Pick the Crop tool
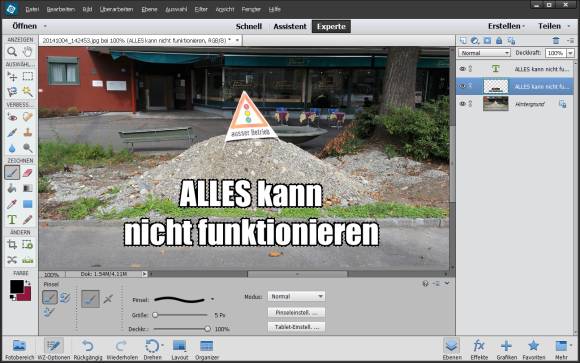580x363 pixels. click(12, 244)
